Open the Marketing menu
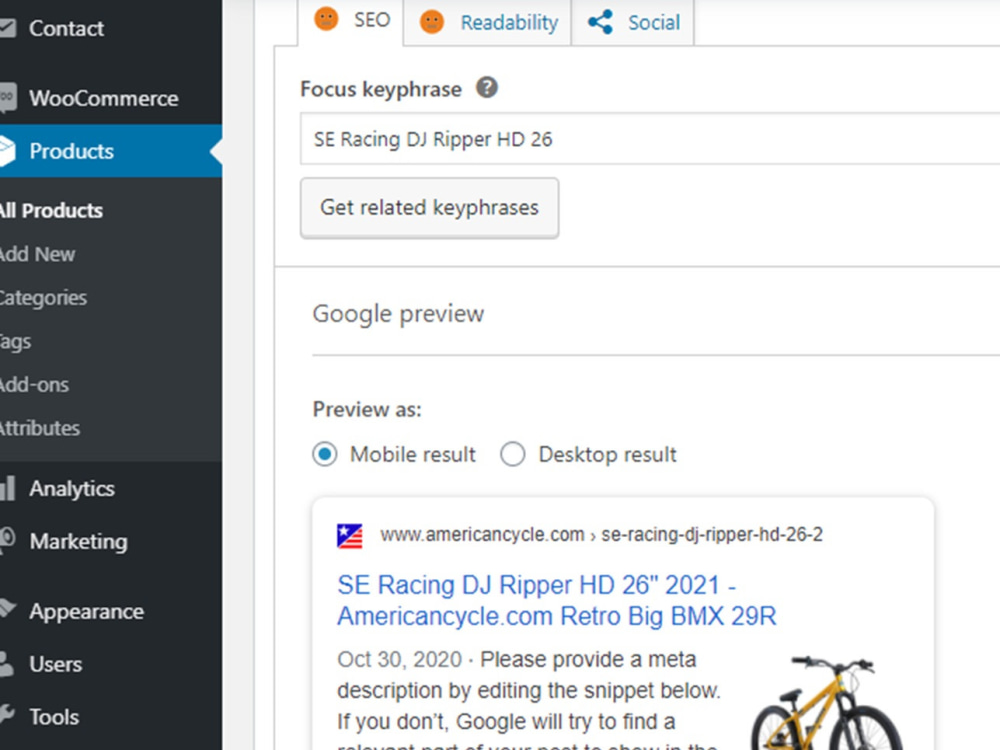Image resolution: width=1000 pixels, height=750 pixels. point(78,541)
